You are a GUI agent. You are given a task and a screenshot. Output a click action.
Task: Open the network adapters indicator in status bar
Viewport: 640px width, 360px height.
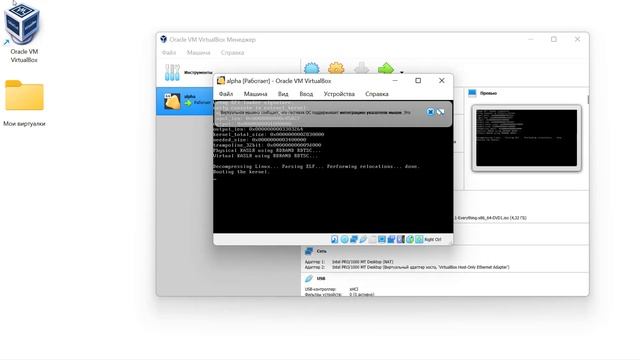coord(353,239)
